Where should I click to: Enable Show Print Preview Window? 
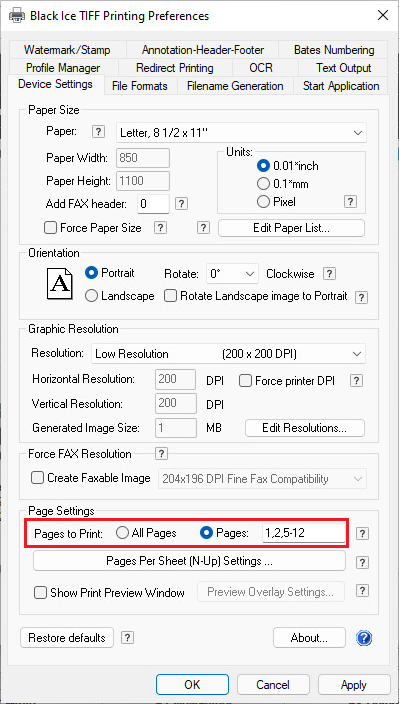(40, 593)
